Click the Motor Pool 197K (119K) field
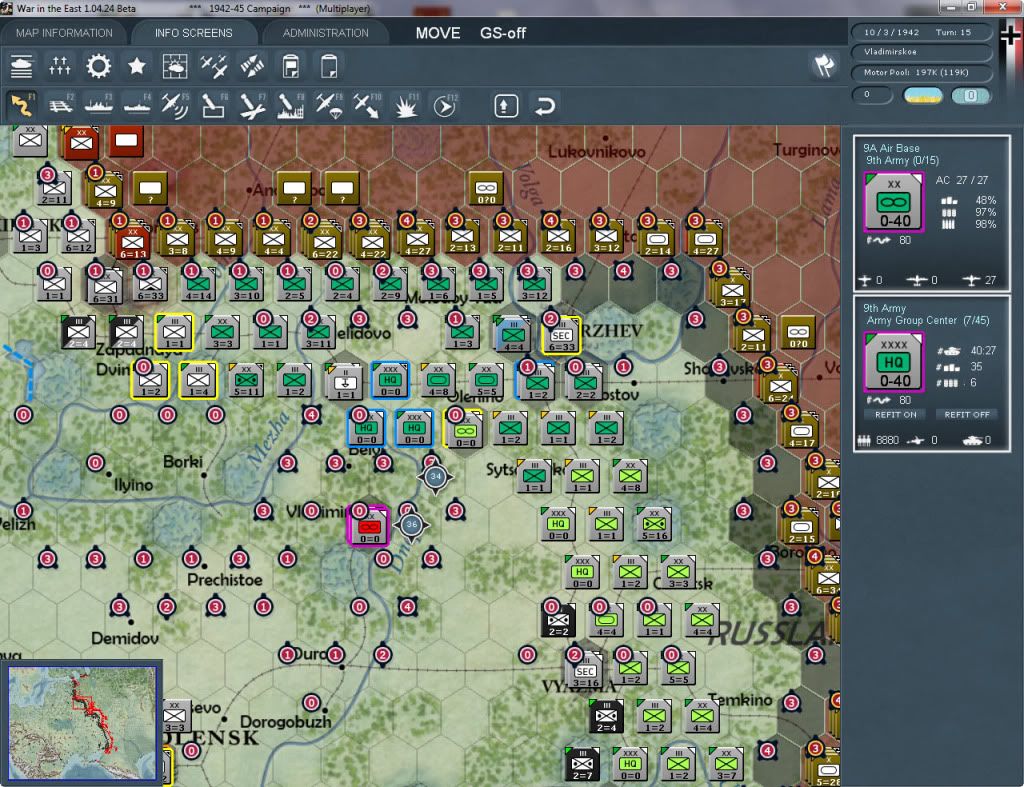Viewport: 1024px width, 787px height. pyautogui.click(x=923, y=72)
